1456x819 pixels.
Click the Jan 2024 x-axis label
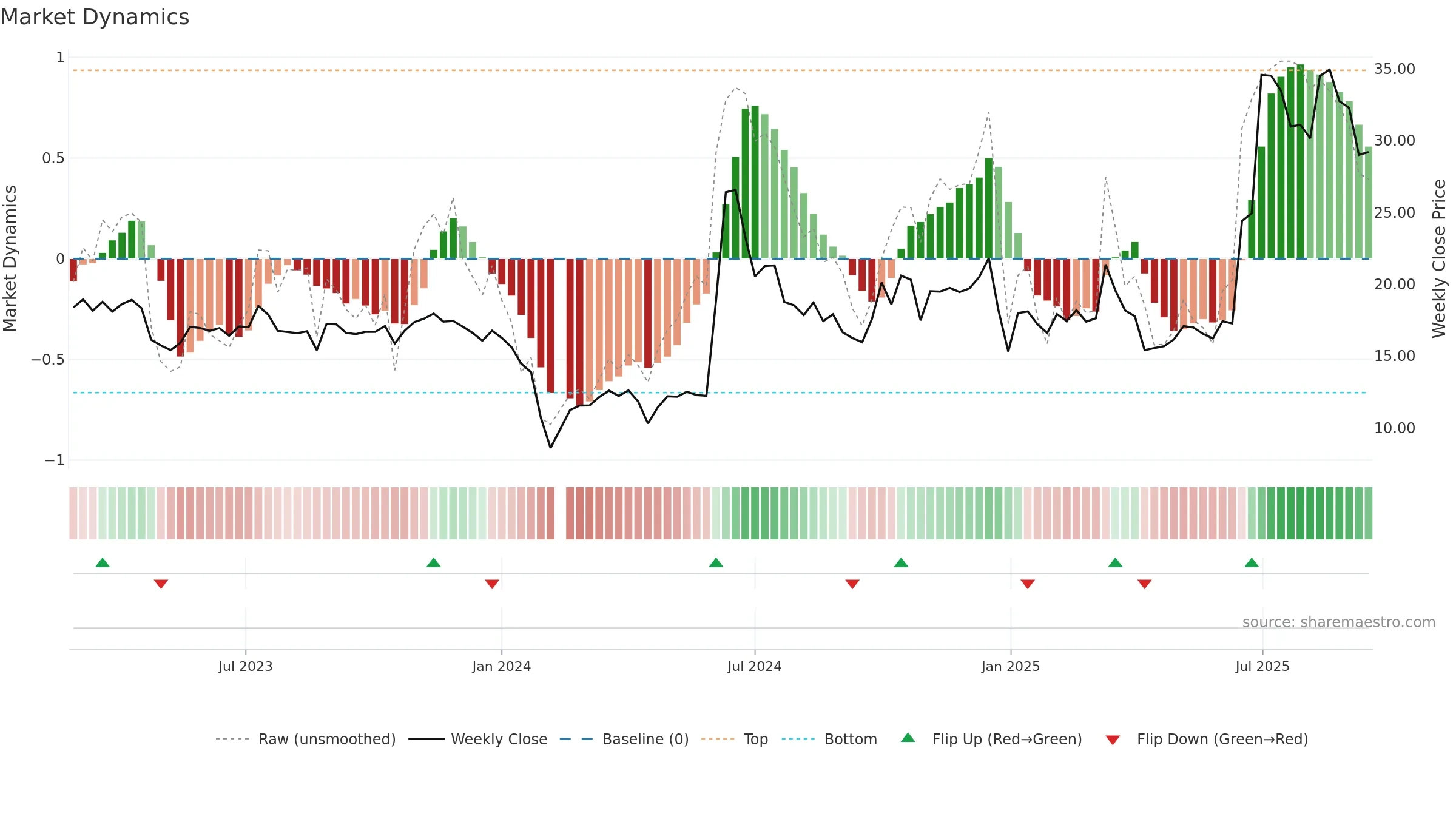click(x=502, y=666)
